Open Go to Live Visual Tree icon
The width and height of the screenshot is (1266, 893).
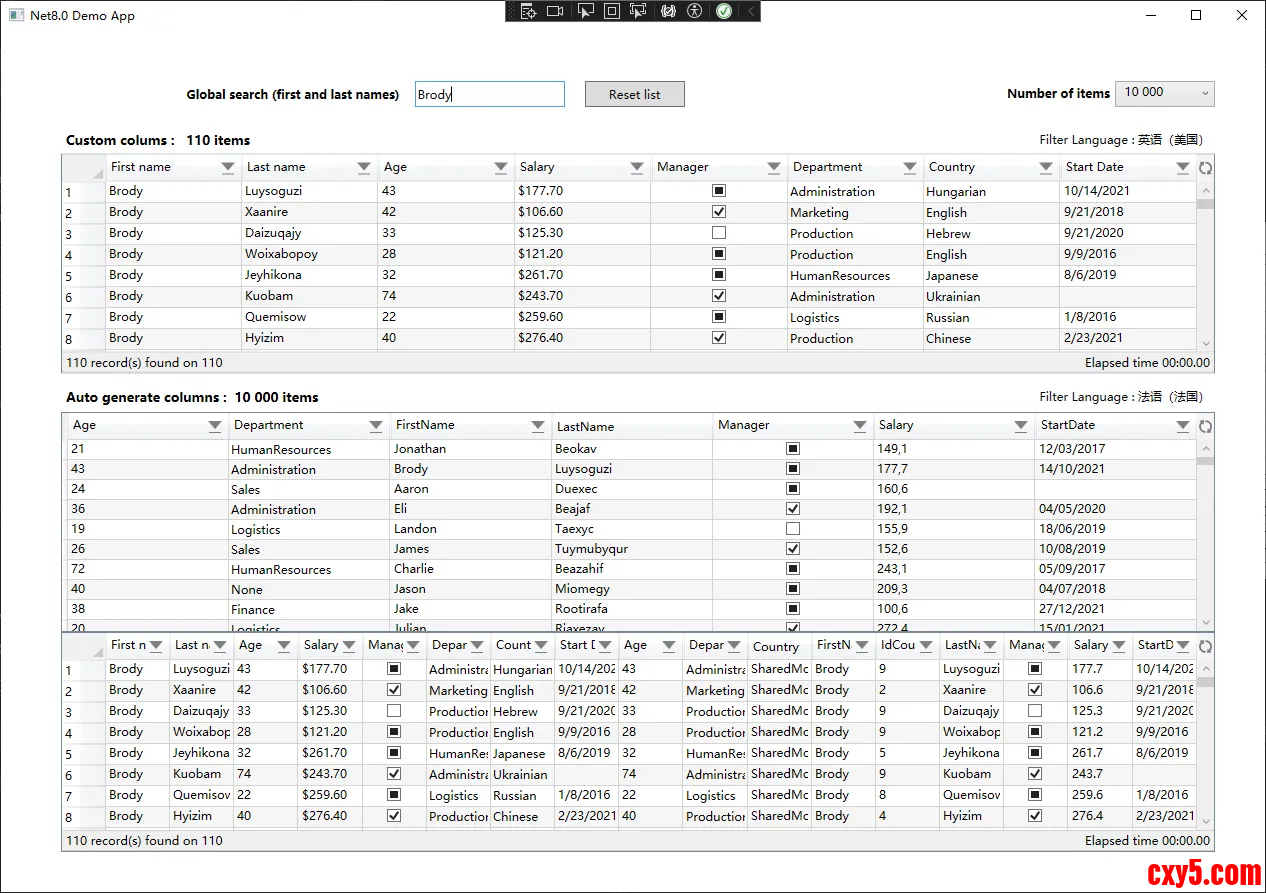529,11
